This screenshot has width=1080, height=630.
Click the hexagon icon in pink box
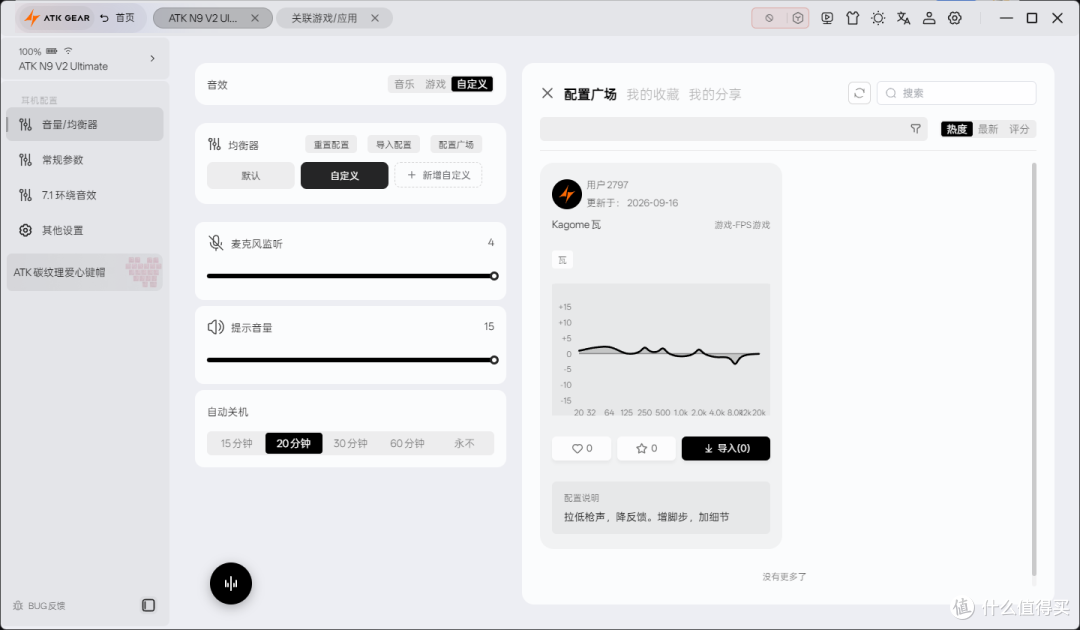click(x=798, y=18)
